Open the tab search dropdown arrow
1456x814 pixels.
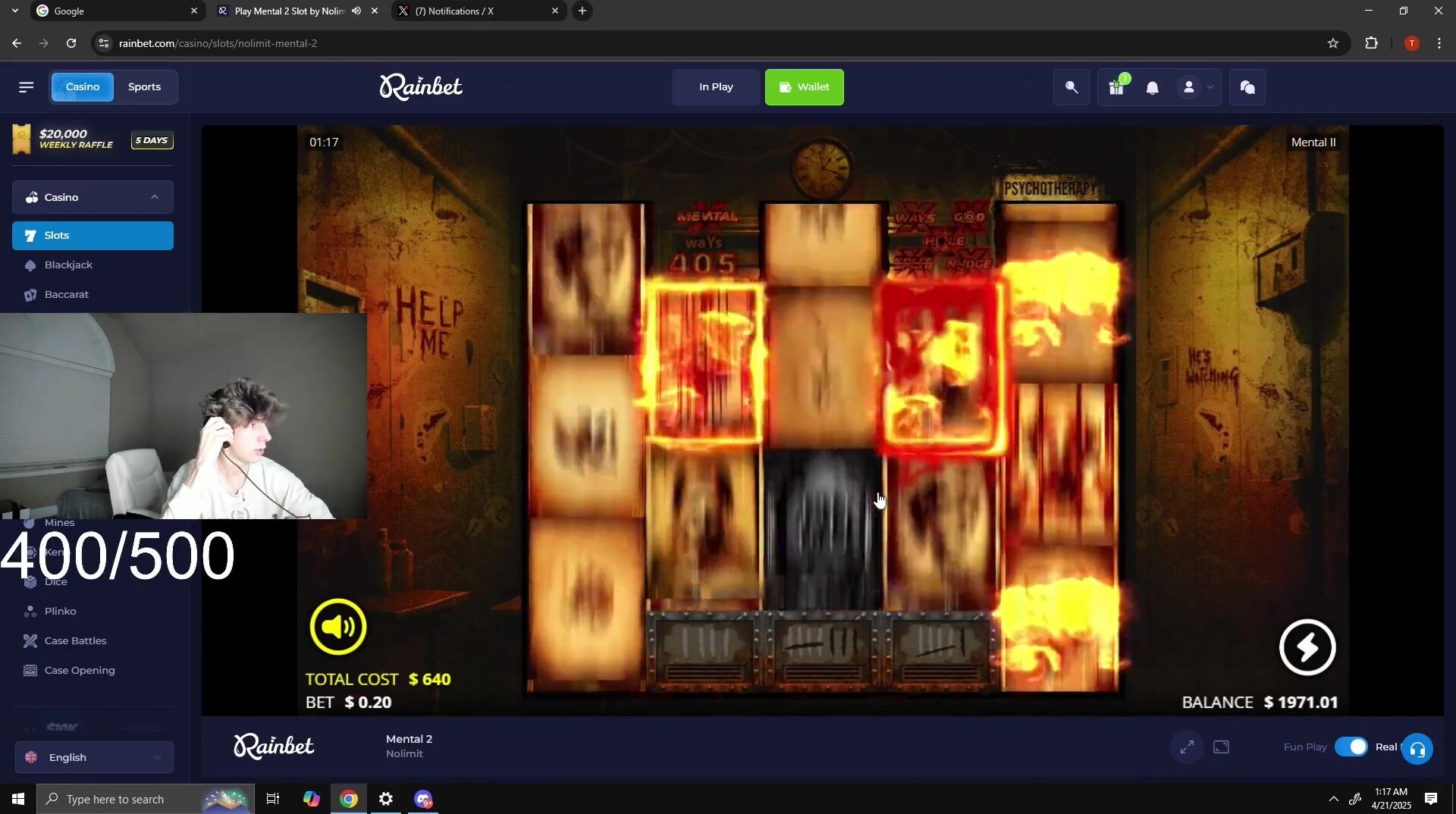(x=14, y=11)
